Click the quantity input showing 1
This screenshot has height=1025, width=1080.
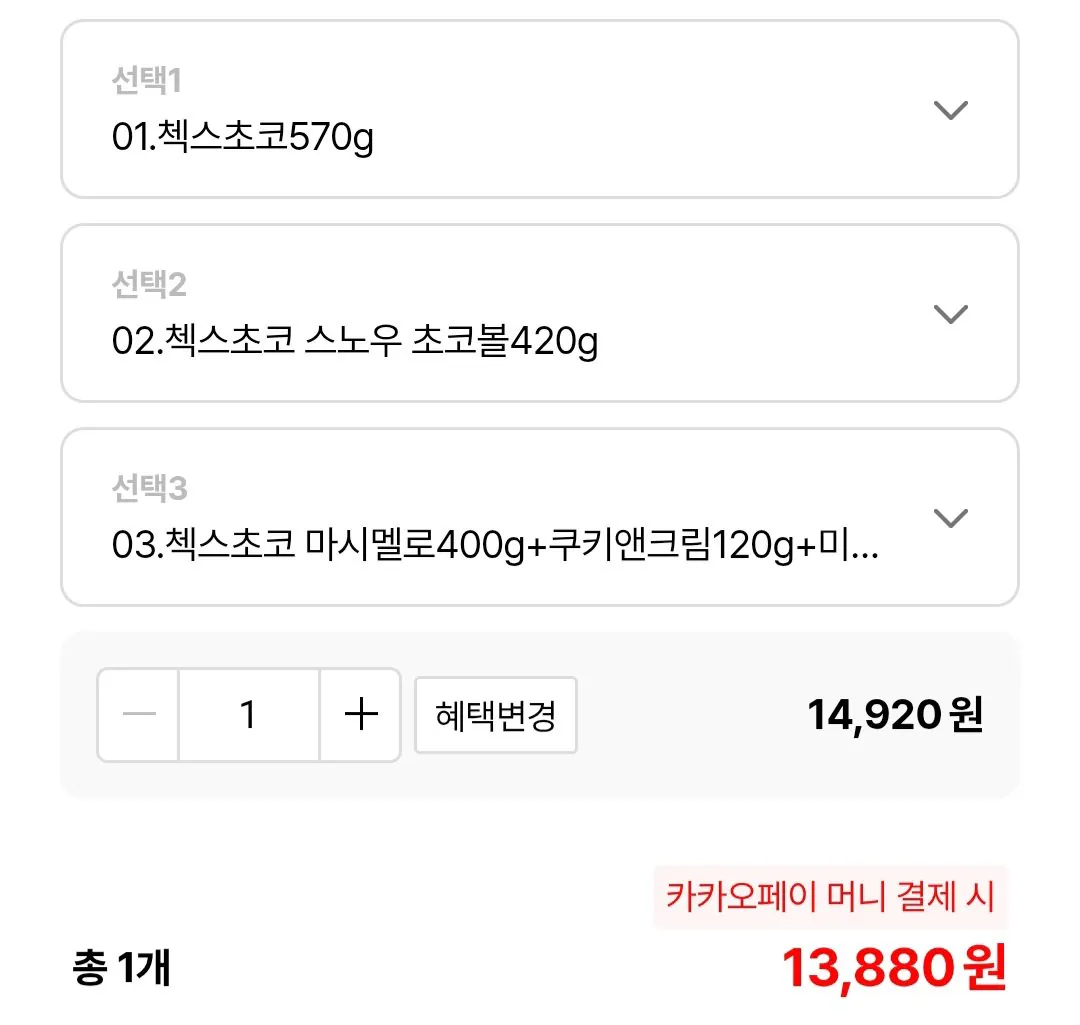[249, 714]
